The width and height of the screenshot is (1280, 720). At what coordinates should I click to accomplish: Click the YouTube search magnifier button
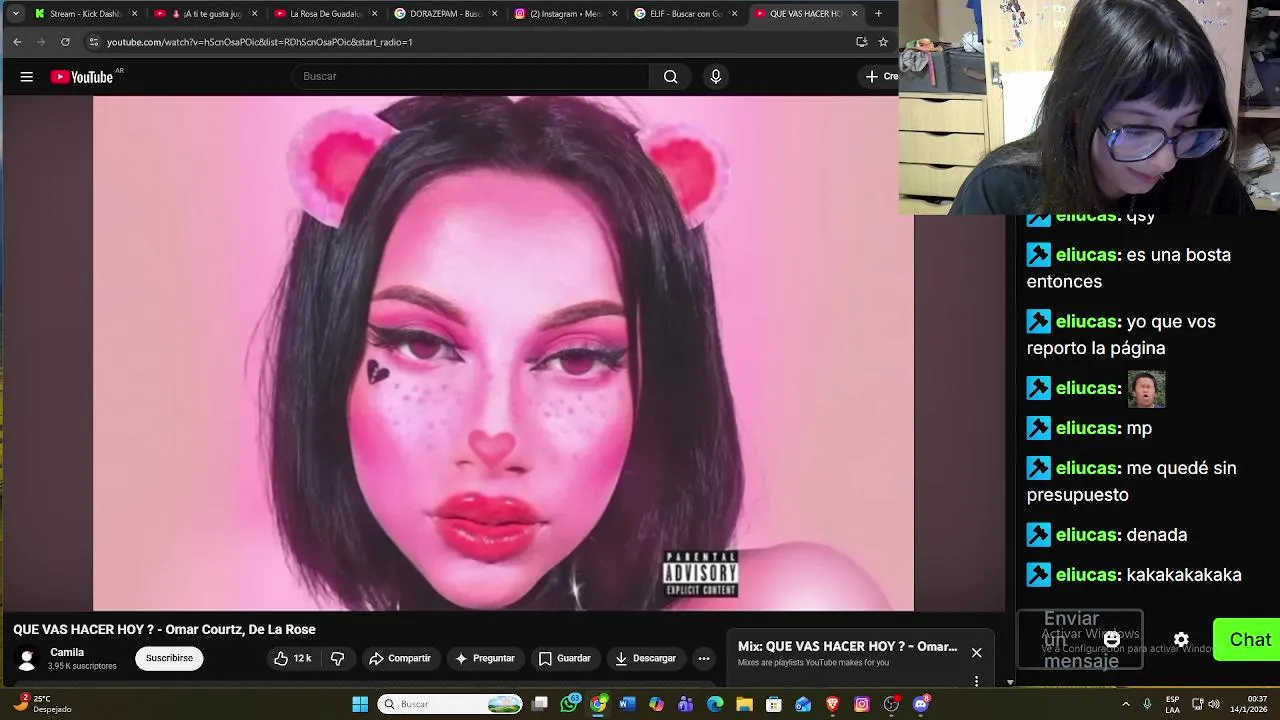coord(670,77)
